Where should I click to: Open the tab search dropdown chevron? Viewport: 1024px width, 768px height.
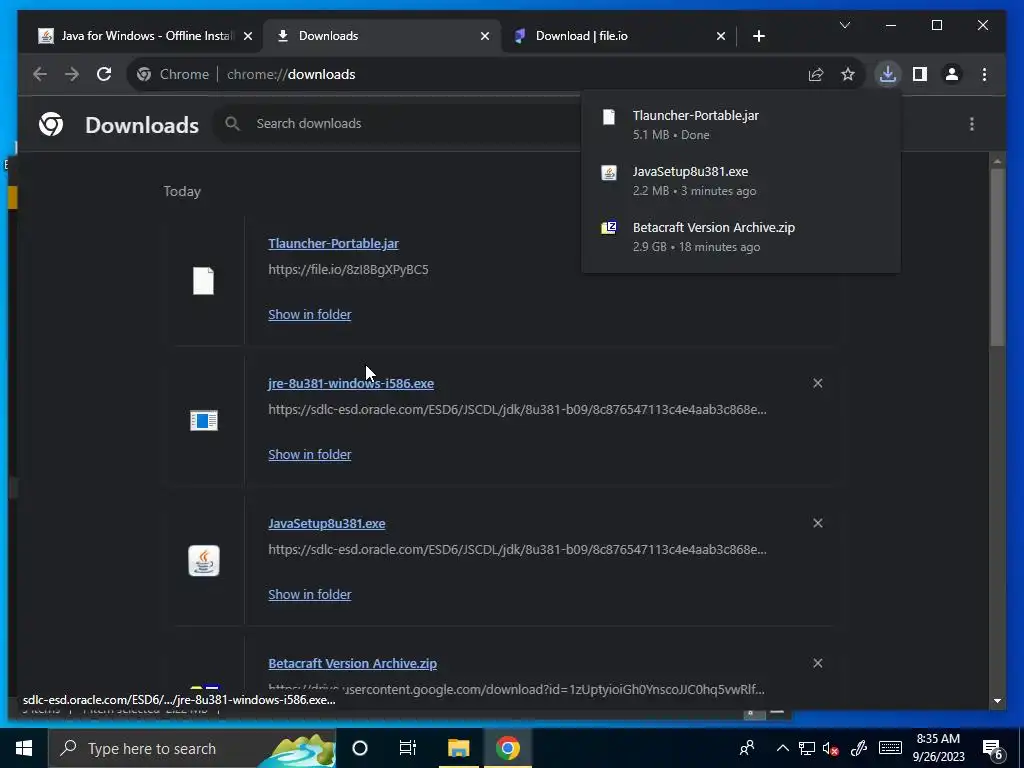click(844, 25)
